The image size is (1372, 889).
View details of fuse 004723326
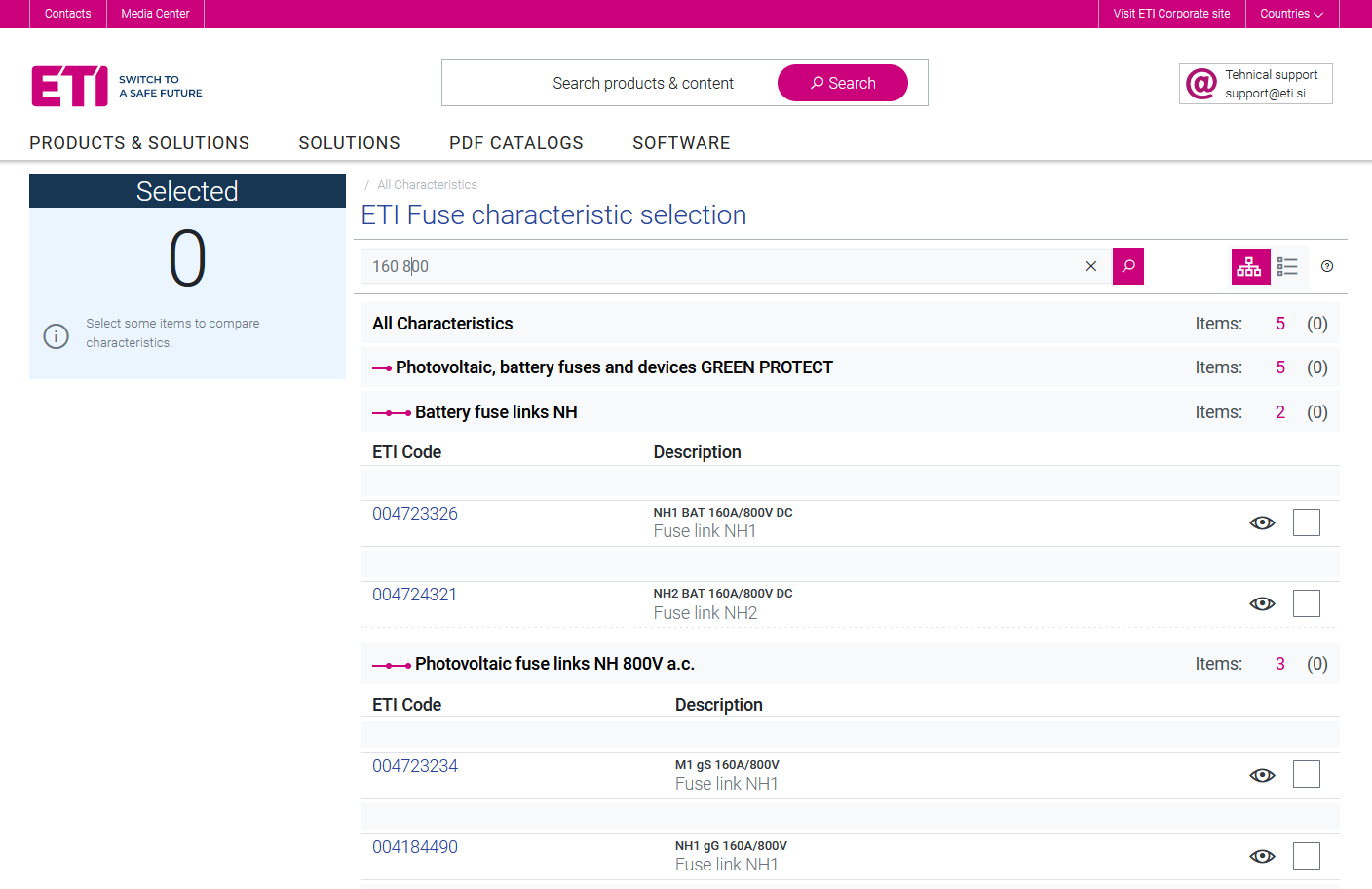(x=1262, y=522)
